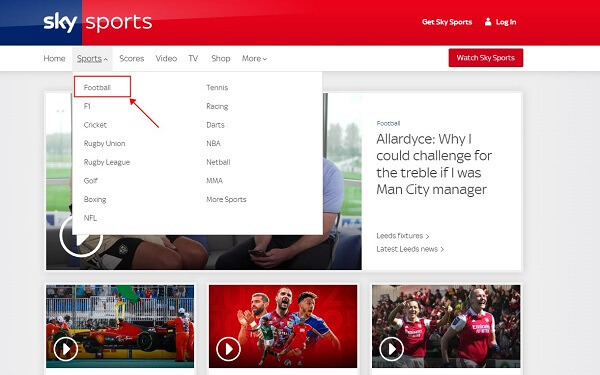The width and height of the screenshot is (600, 375).
Task: Choose Cricket in the dropdown
Action: [x=95, y=125]
